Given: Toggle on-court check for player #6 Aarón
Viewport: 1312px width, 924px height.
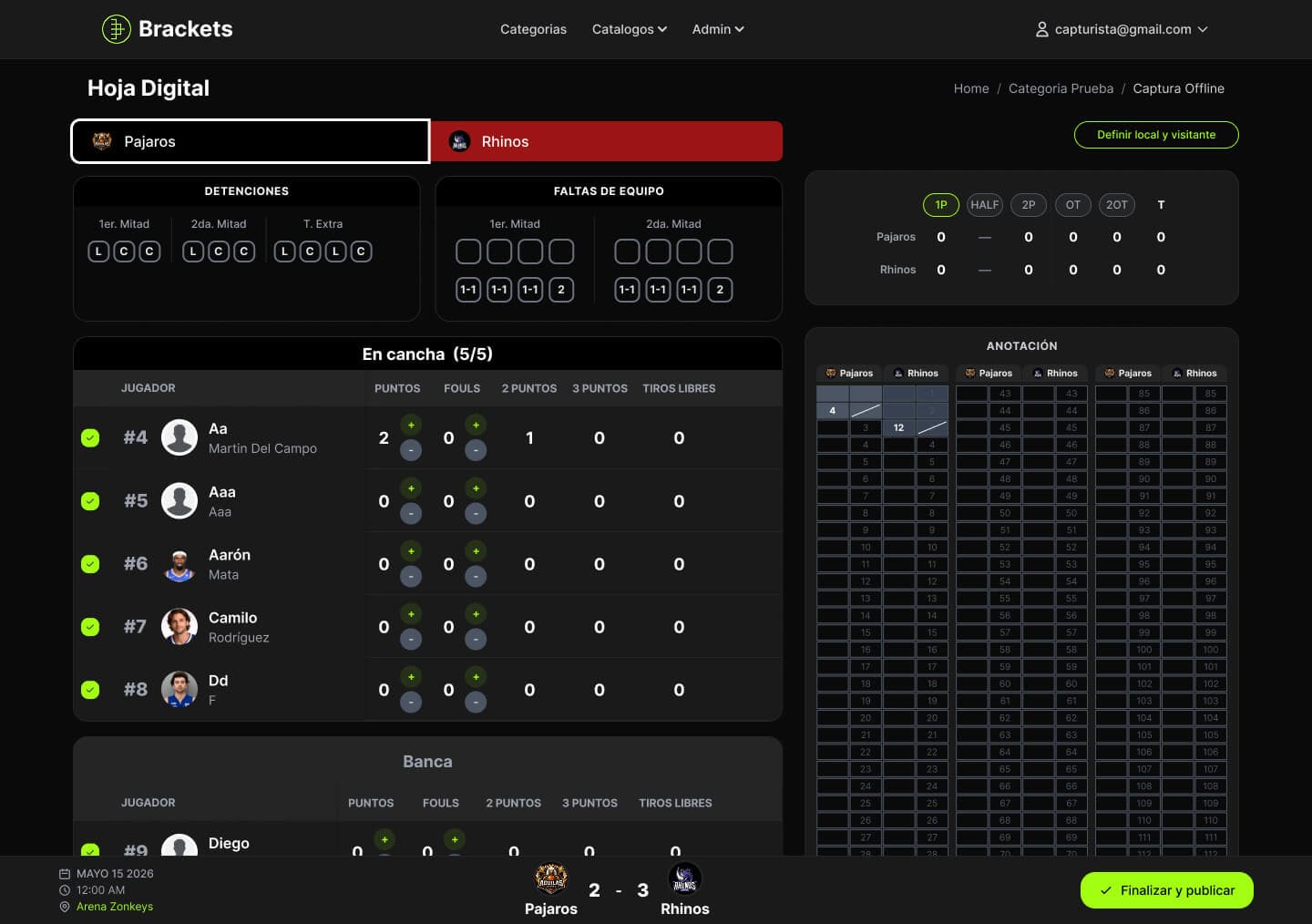Looking at the screenshot, I should 90,564.
